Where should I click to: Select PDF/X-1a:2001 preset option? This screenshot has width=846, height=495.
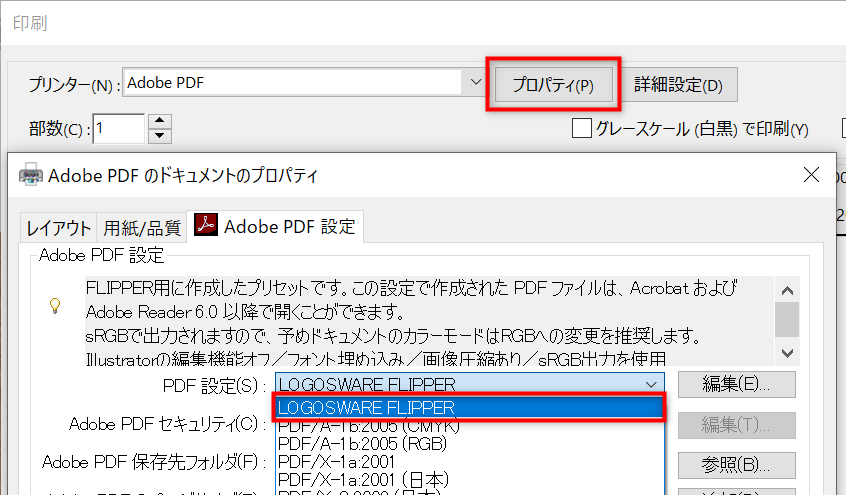tap(336, 461)
